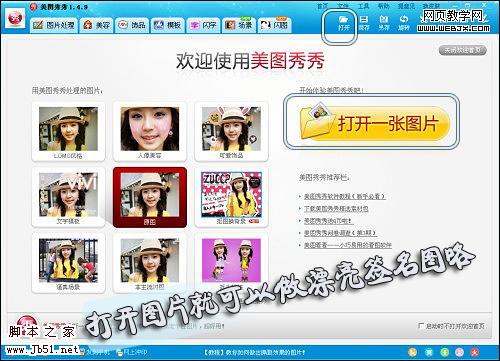Switch to the 美容 beauty tab
This screenshot has height=361, width=500.
pyautogui.click(x=96, y=25)
